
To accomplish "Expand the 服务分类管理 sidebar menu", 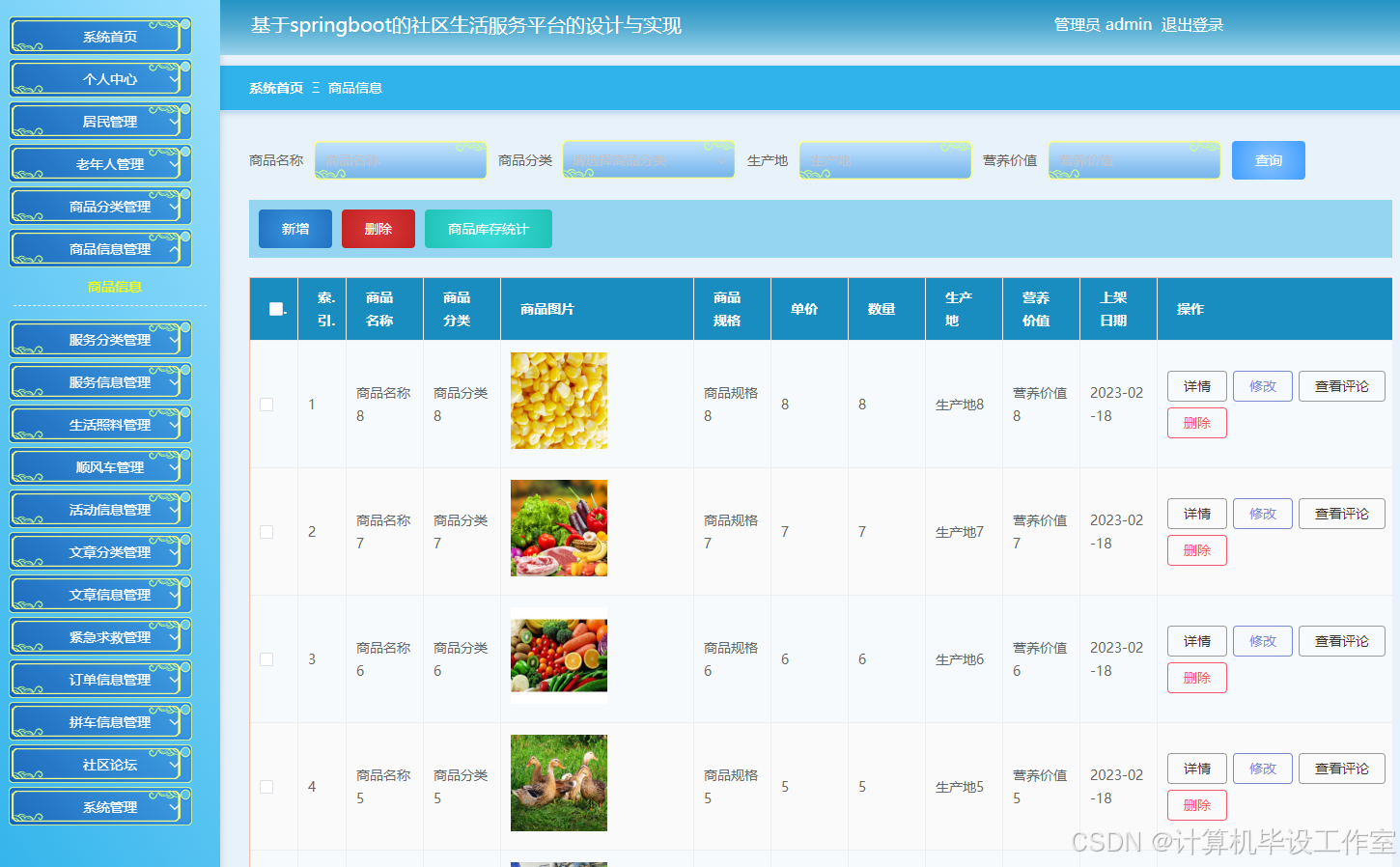I will coord(100,339).
